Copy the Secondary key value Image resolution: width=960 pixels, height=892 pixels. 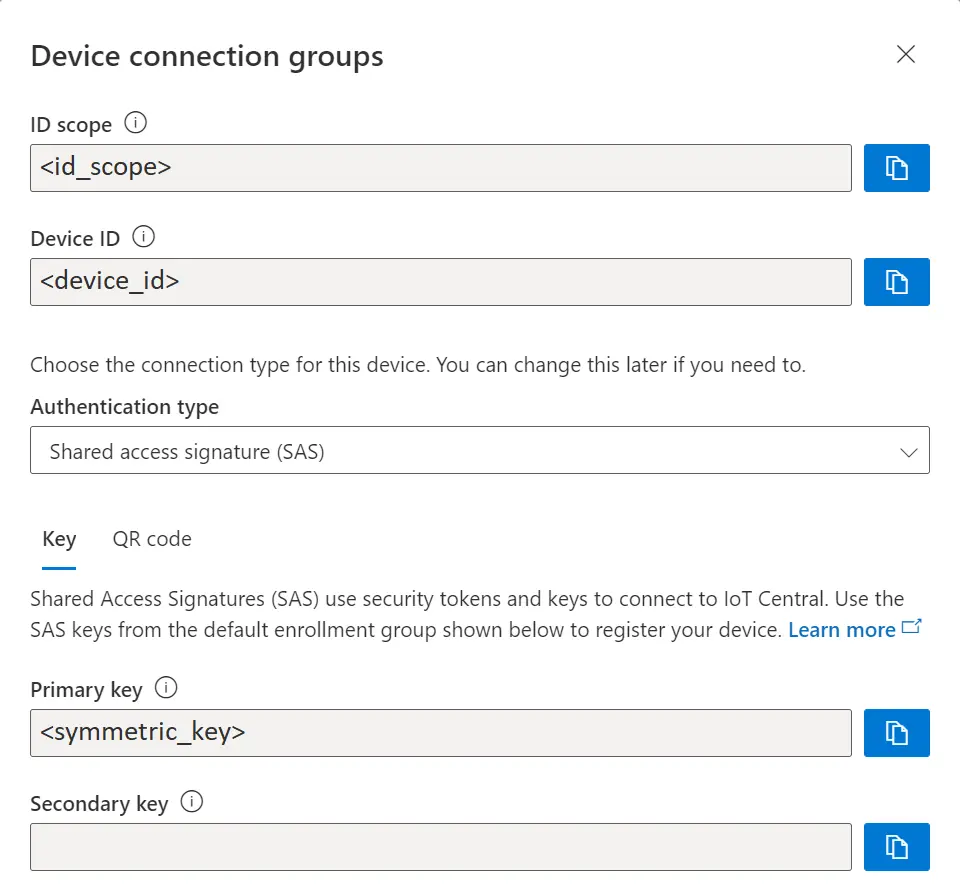tap(896, 847)
